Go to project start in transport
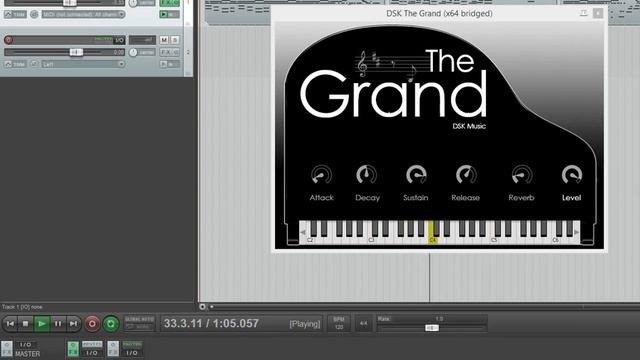The height and width of the screenshot is (360, 640). [10, 324]
